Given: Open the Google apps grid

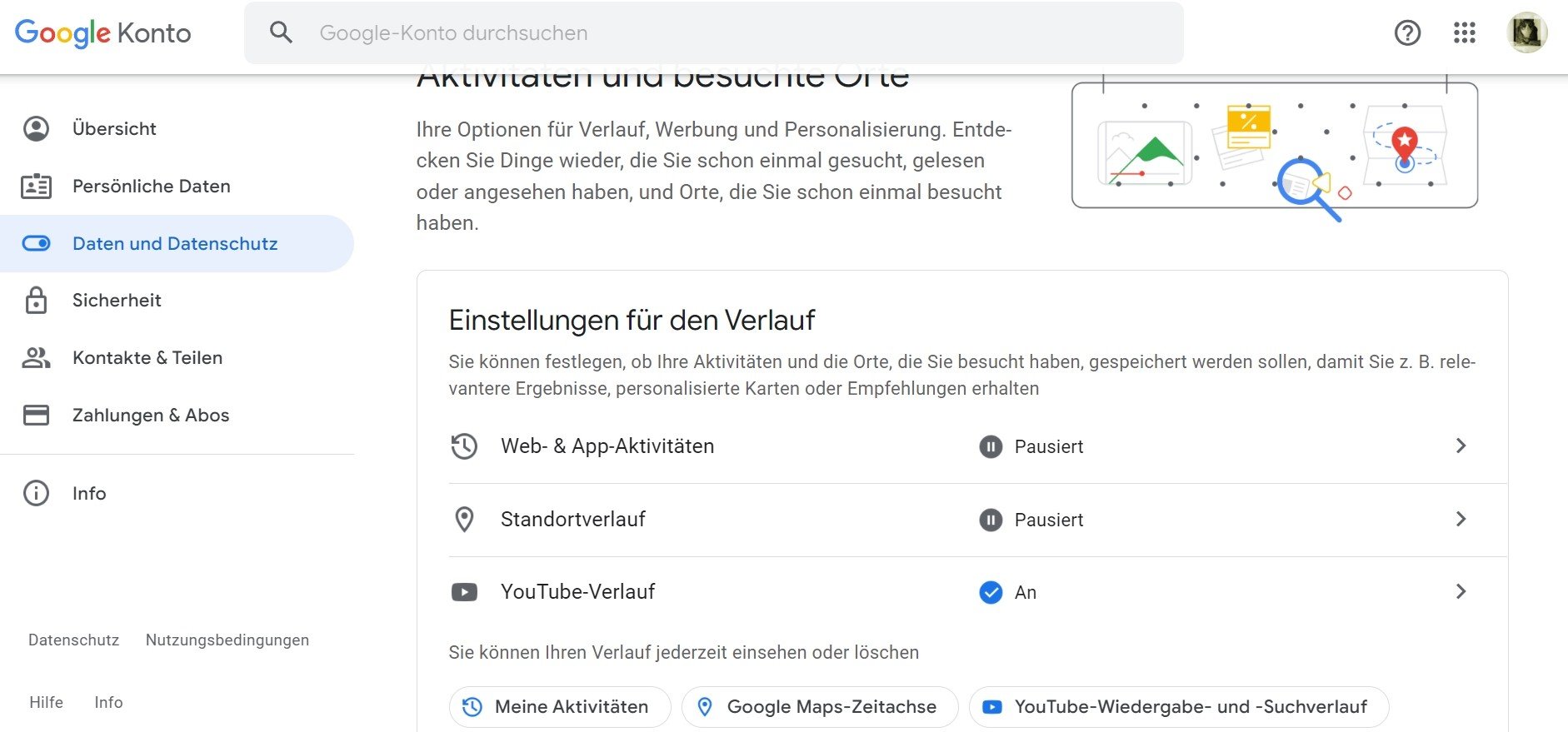Looking at the screenshot, I should (1464, 32).
